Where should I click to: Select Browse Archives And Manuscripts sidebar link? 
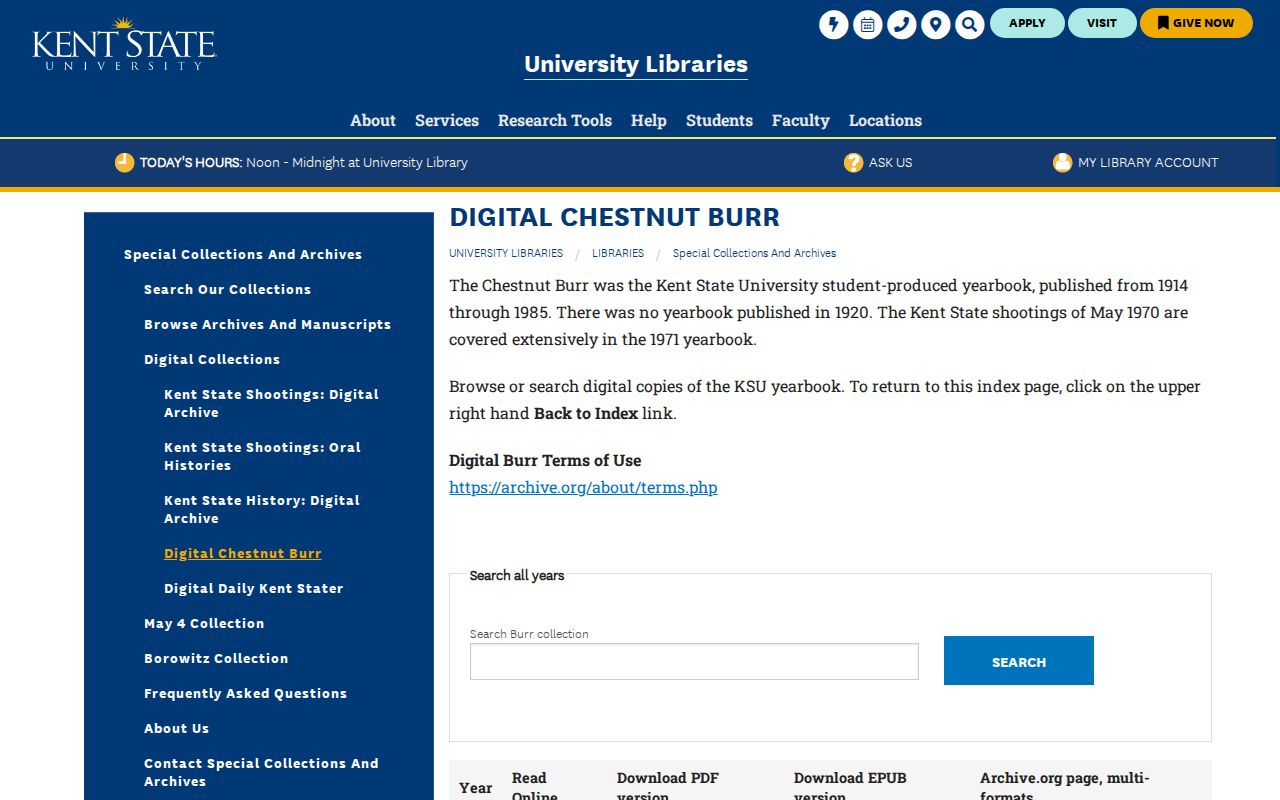pos(267,324)
